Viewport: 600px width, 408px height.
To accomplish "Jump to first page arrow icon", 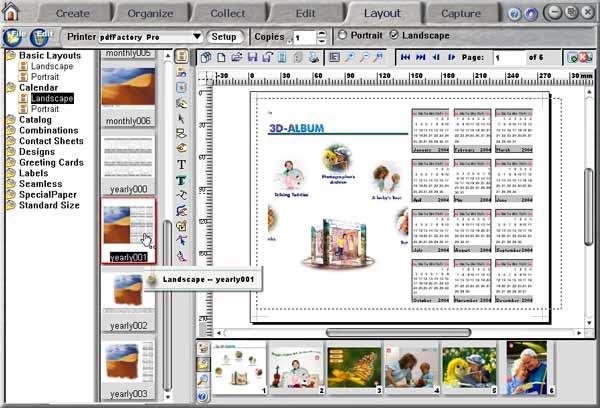I will tap(405, 57).
